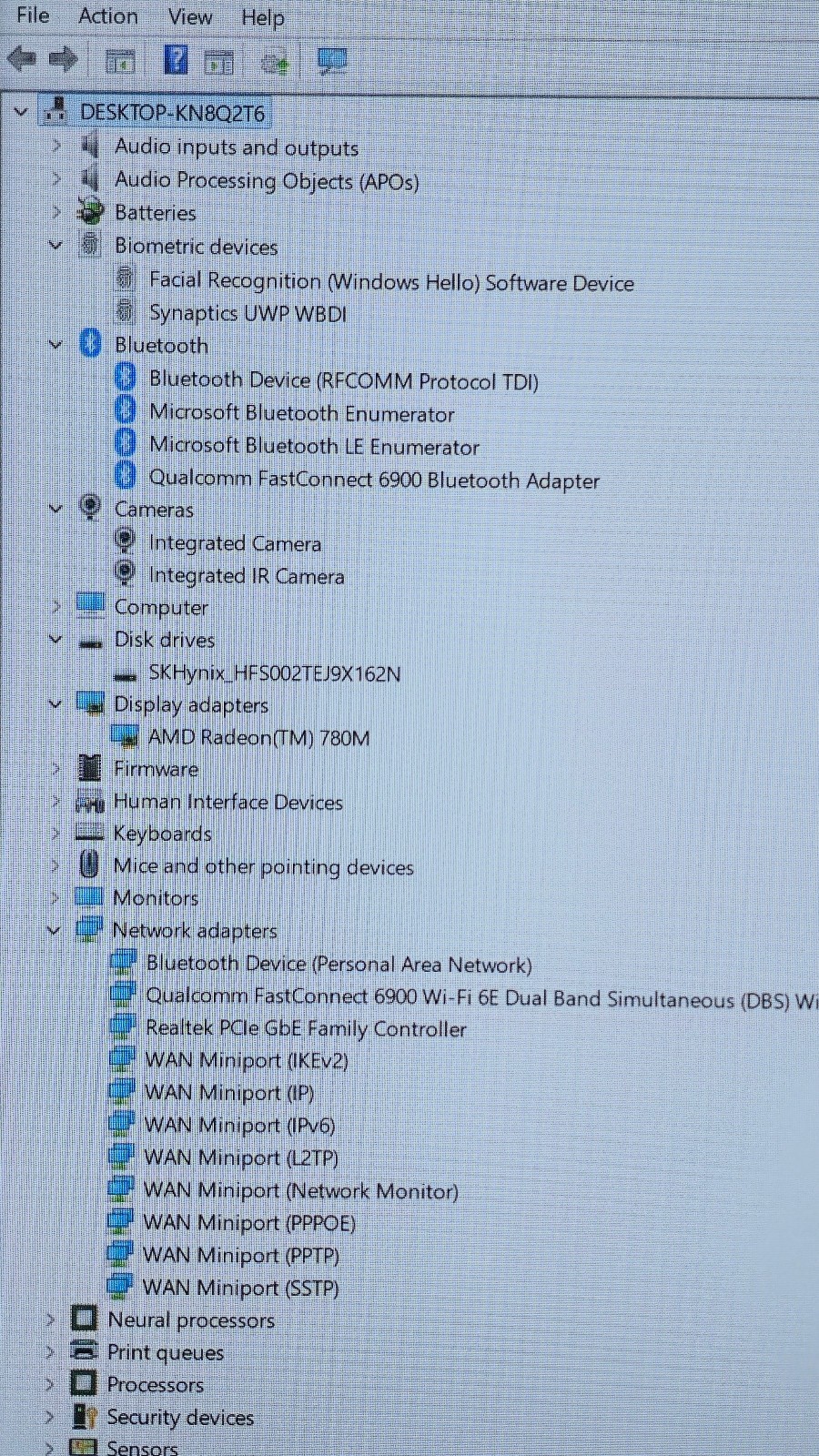Click the Properties pane toolbar icon

click(218, 62)
